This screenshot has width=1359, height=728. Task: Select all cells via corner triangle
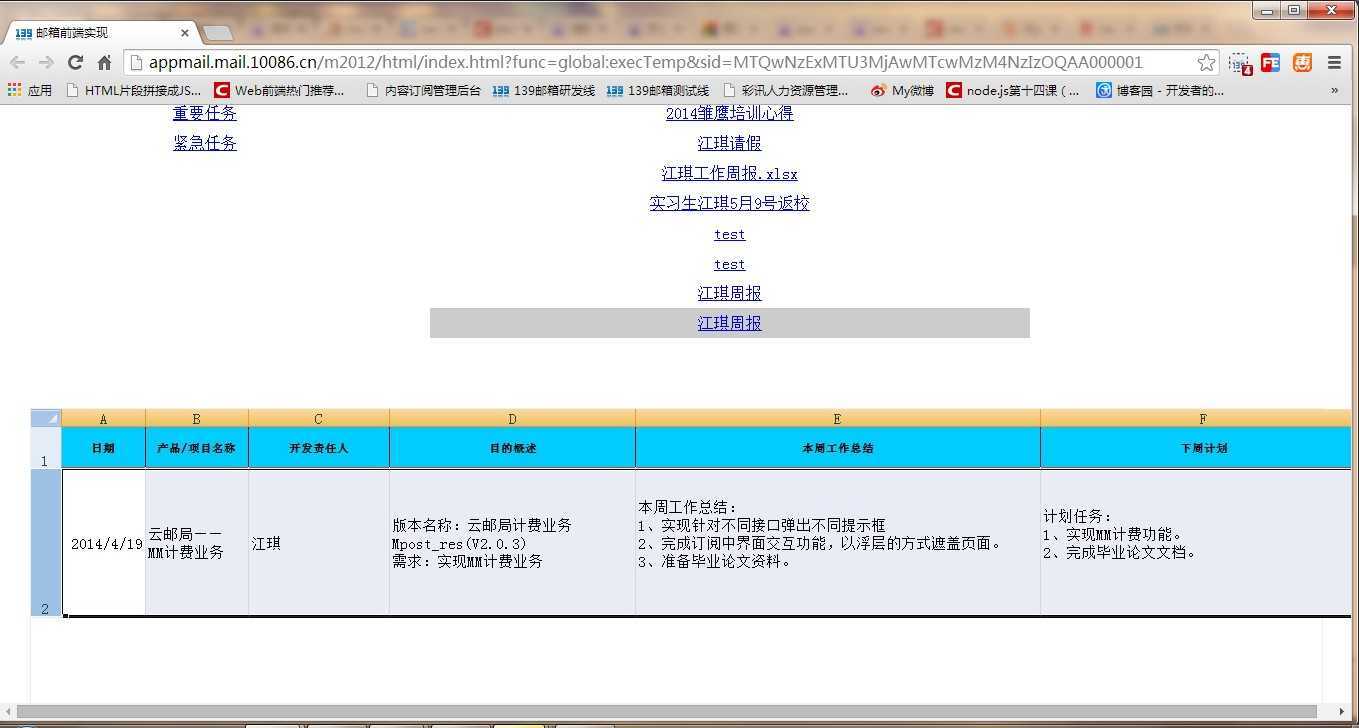click(46, 418)
